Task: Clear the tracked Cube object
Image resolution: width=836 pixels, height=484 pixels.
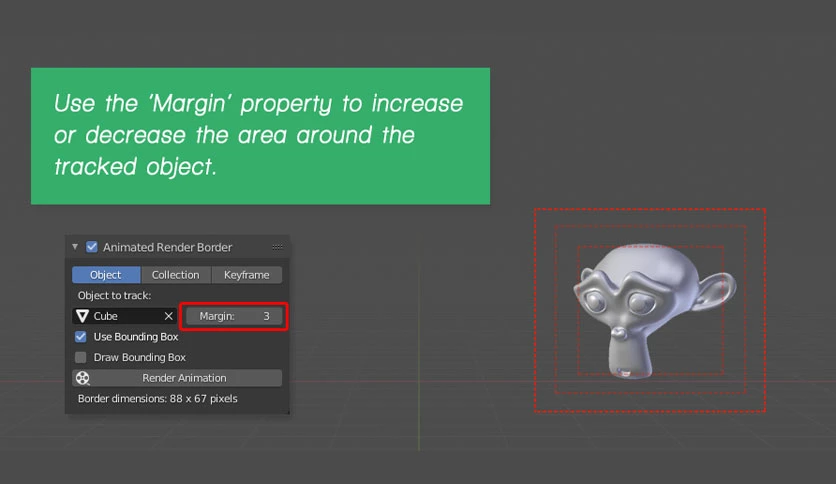Action: coord(168,316)
